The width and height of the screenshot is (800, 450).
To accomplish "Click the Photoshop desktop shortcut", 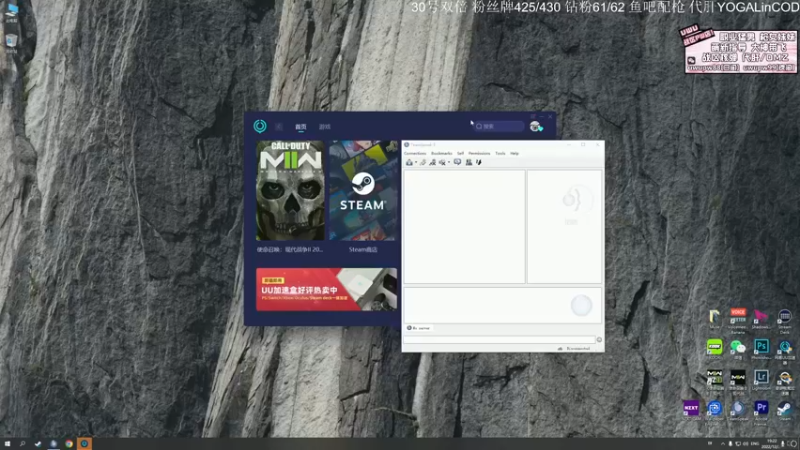I will [761, 347].
